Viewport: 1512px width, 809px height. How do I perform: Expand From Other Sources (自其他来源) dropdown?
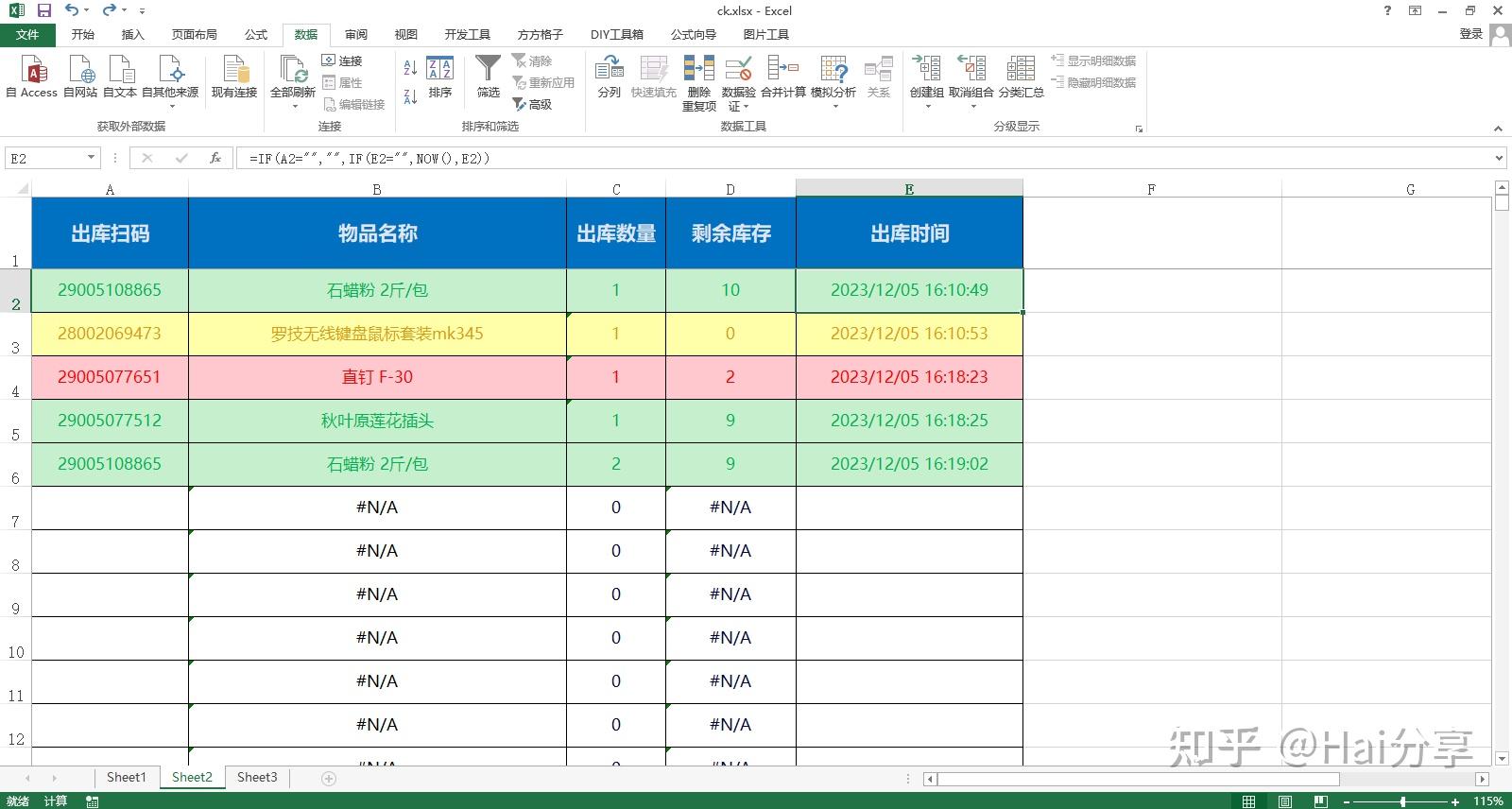(171, 107)
